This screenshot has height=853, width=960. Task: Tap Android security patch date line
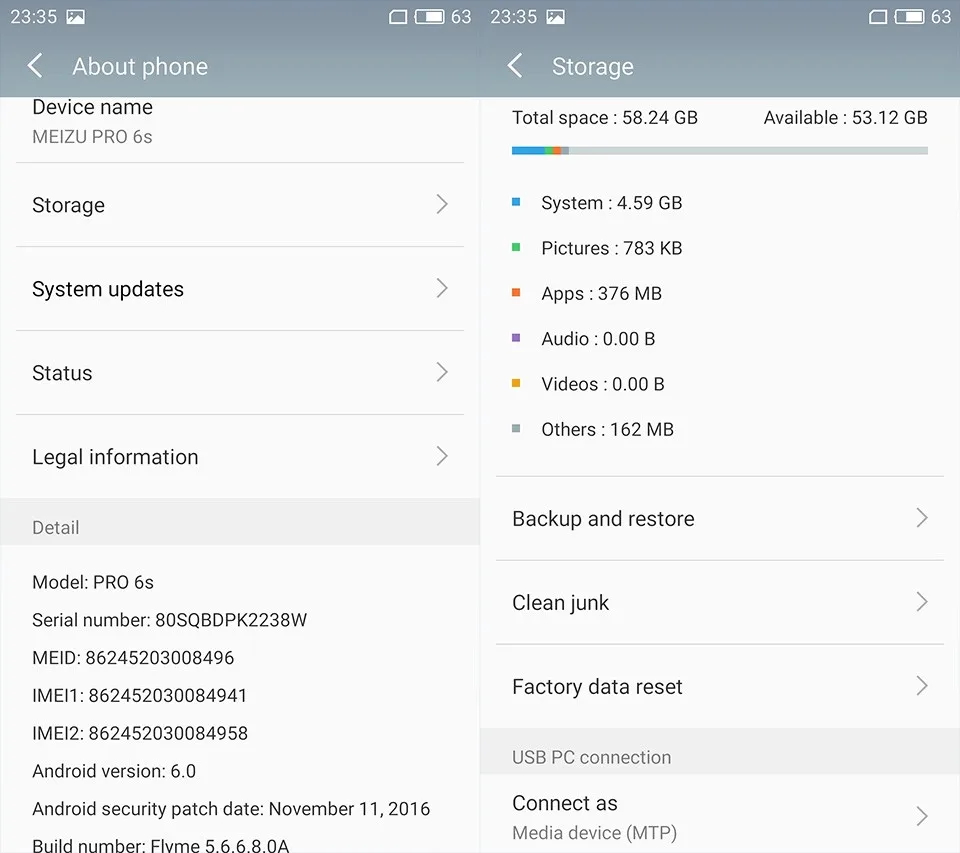pyautogui.click(x=231, y=809)
